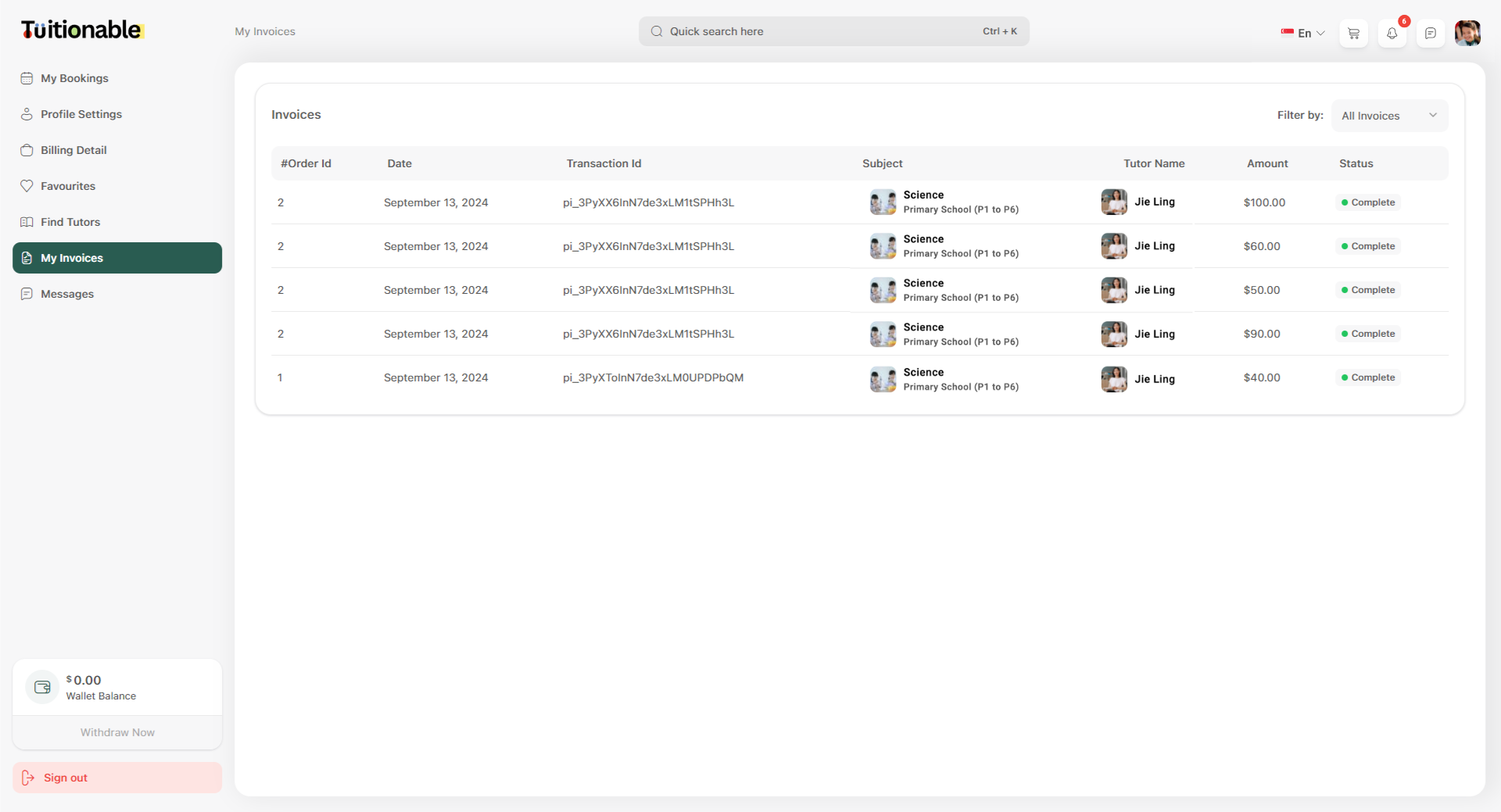Open notifications bell icon
Viewport: 1501px width, 812px height.
tap(1392, 33)
